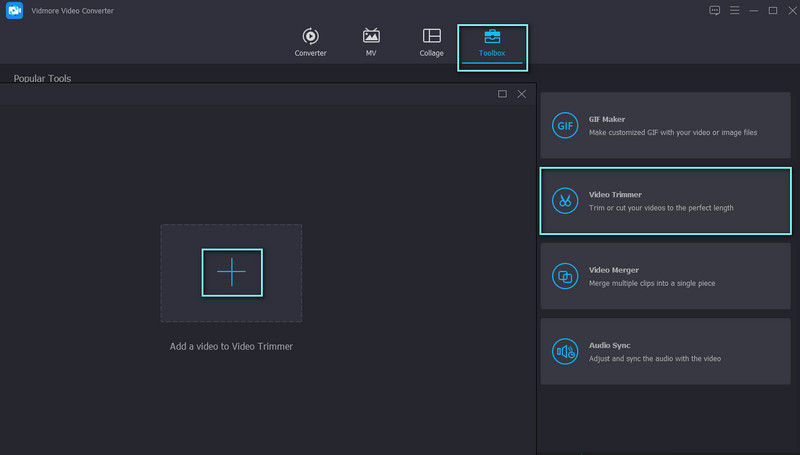Switch to the Converter tab
The height and width of the screenshot is (455, 800).
point(310,42)
